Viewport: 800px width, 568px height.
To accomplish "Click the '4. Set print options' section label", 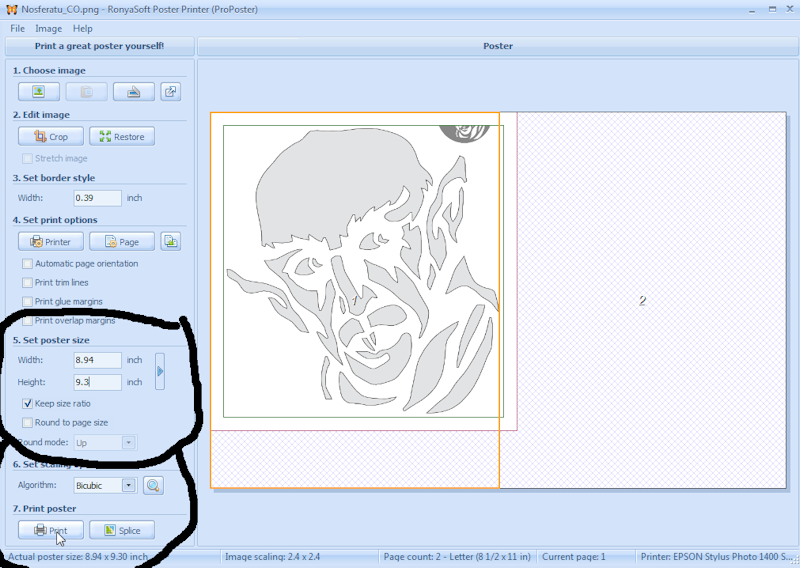I will click(55, 220).
